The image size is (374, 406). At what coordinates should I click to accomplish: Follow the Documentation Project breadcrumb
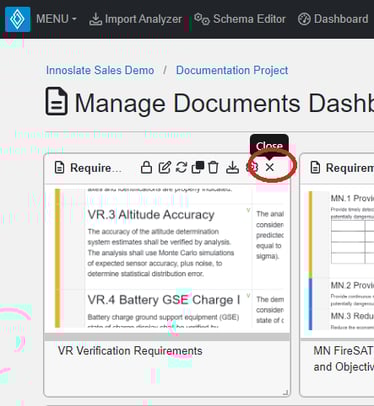pyautogui.click(x=232, y=70)
